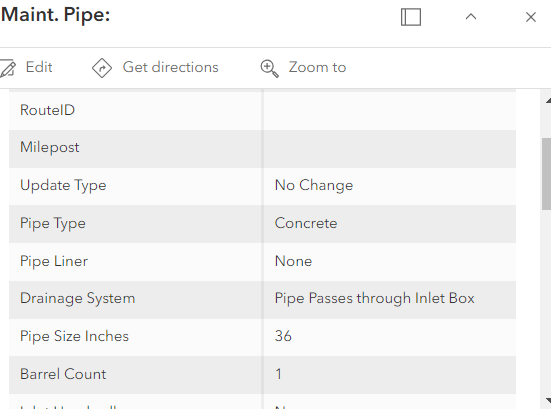Click the Edit pencil icon
The image size is (551, 409).
point(8,67)
